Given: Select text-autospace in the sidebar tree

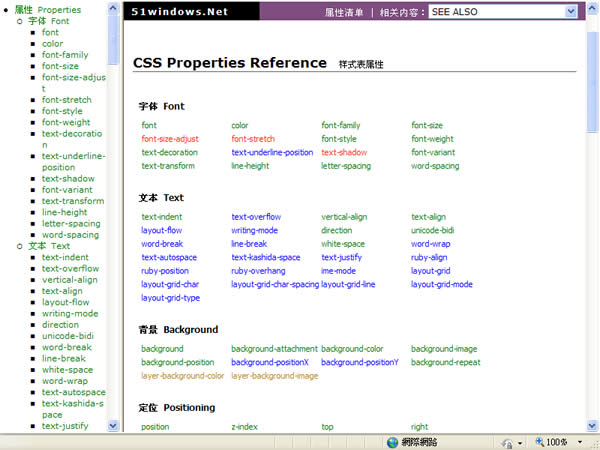Looking at the screenshot, I should [x=73, y=393].
